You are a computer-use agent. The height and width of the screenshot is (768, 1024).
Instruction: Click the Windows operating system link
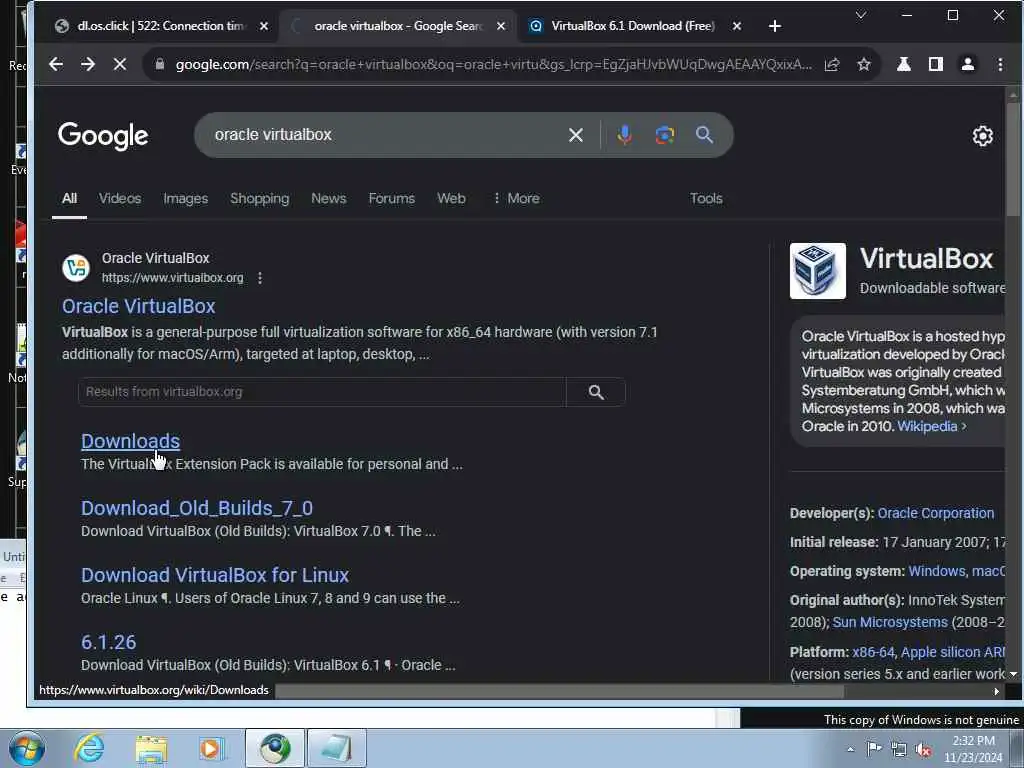[x=936, y=571]
